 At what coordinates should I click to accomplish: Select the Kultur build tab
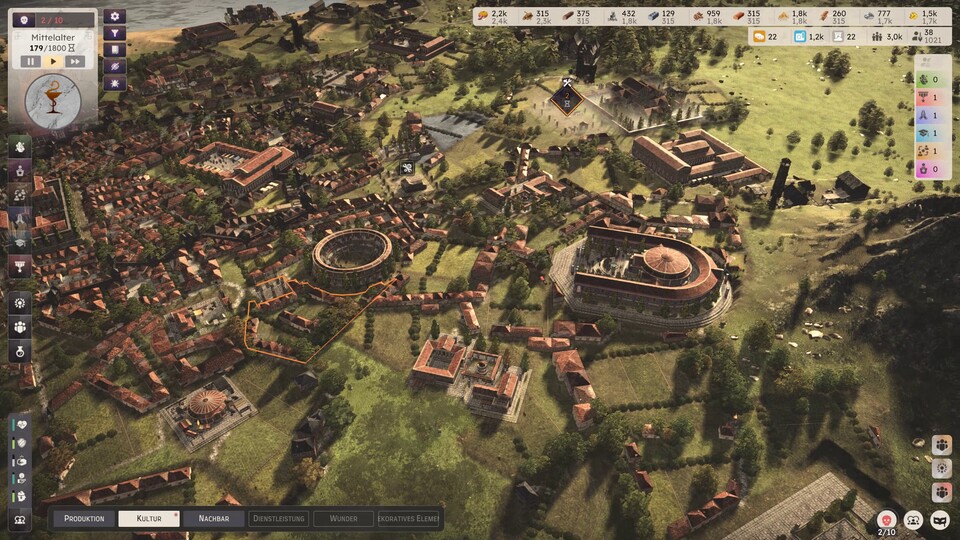point(149,518)
